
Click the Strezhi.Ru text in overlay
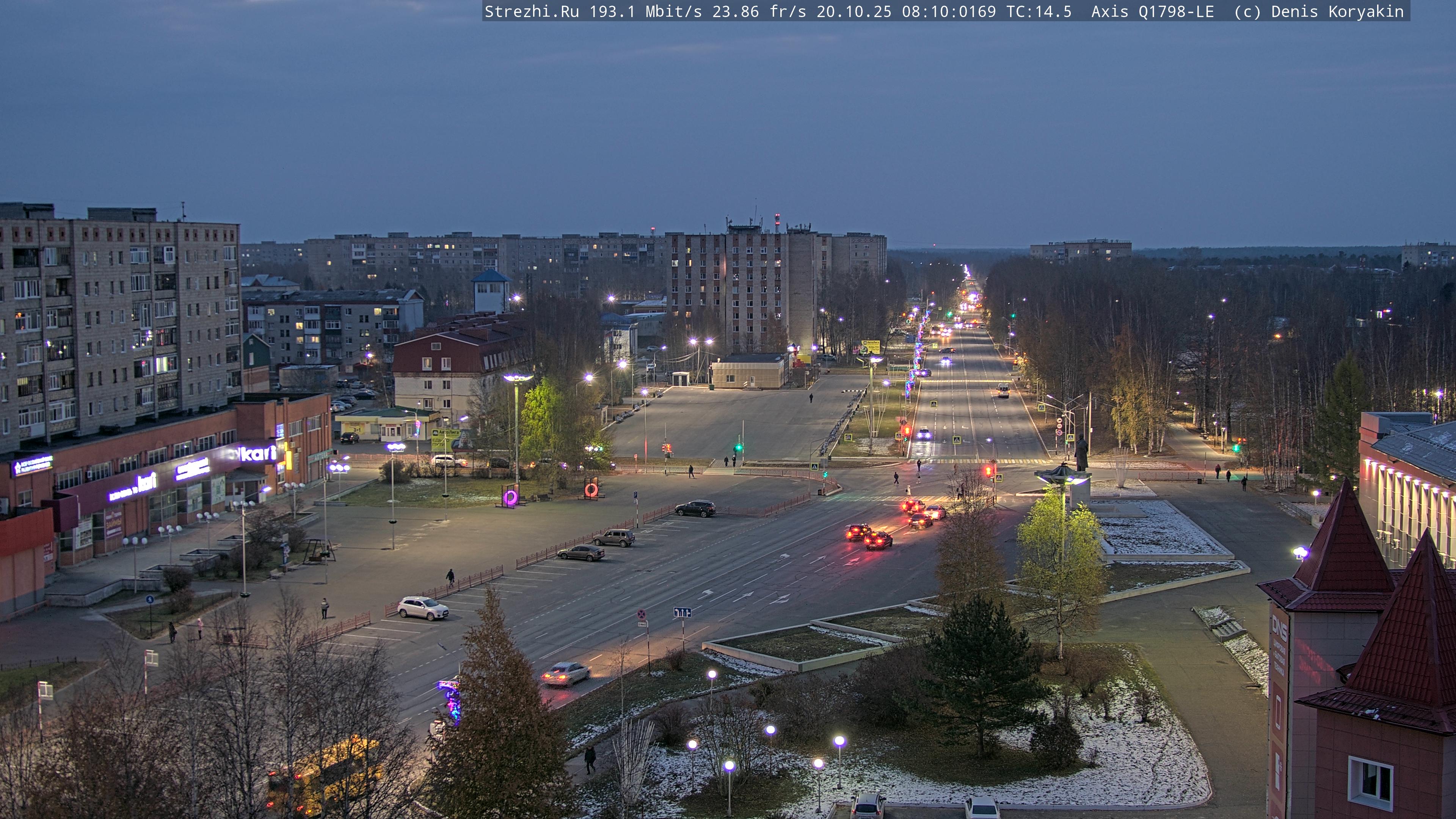(x=531, y=11)
